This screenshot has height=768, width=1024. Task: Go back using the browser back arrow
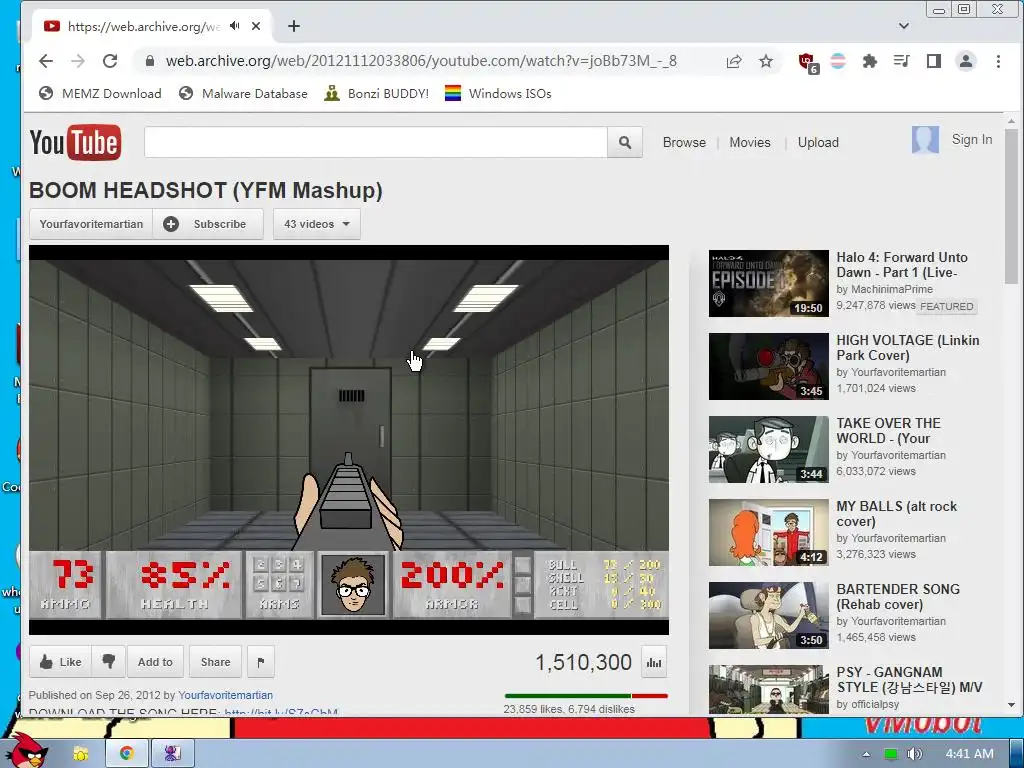pyautogui.click(x=46, y=61)
